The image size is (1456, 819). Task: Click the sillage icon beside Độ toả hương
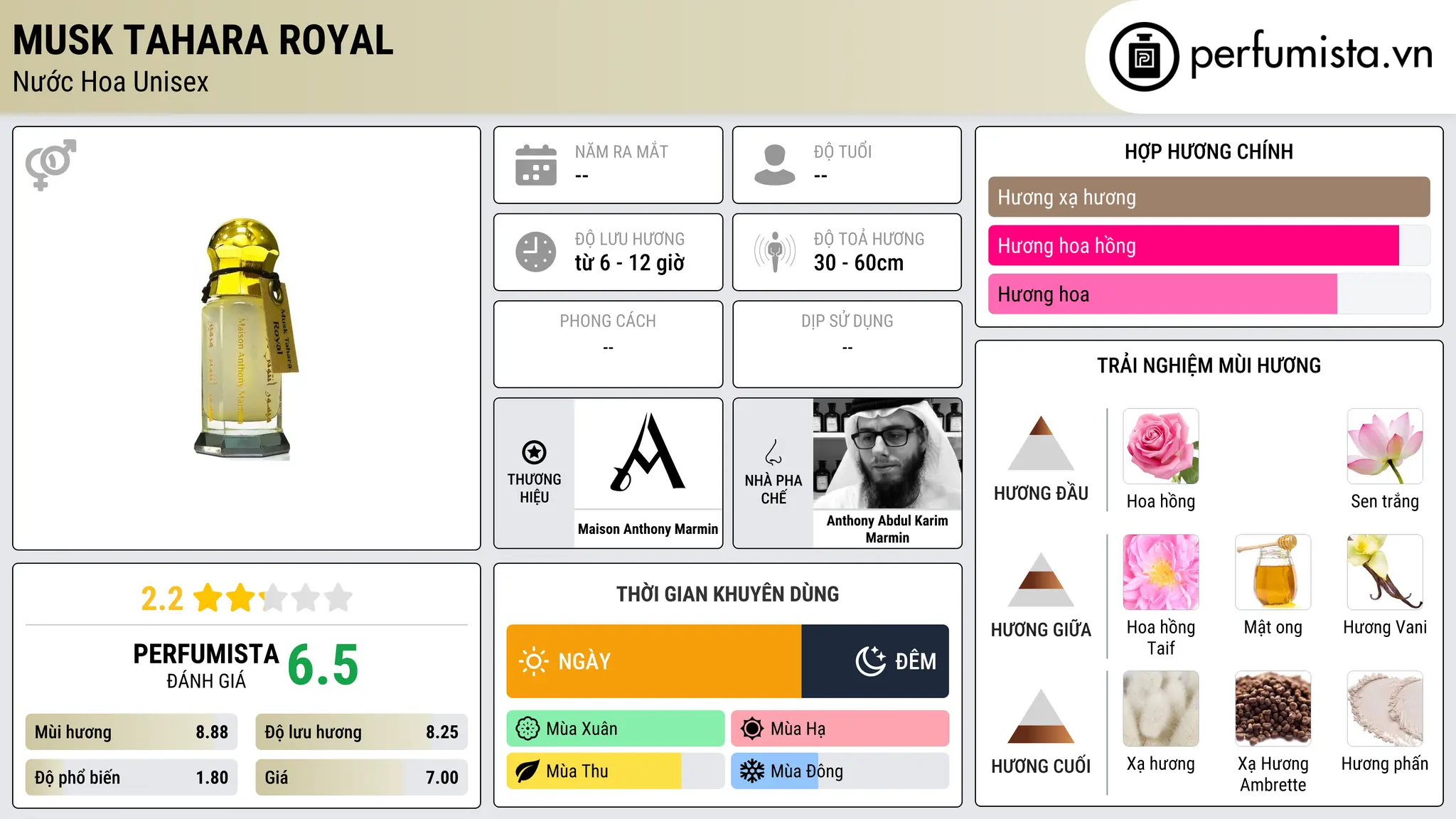pos(774,252)
